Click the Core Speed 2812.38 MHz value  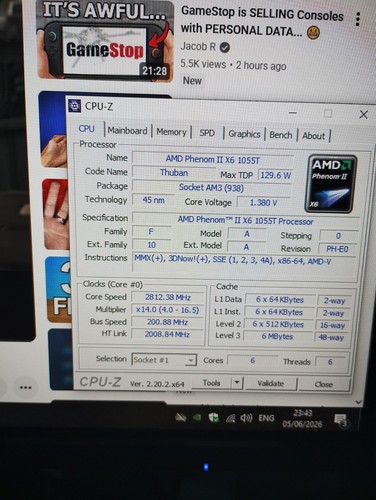(x=168, y=297)
